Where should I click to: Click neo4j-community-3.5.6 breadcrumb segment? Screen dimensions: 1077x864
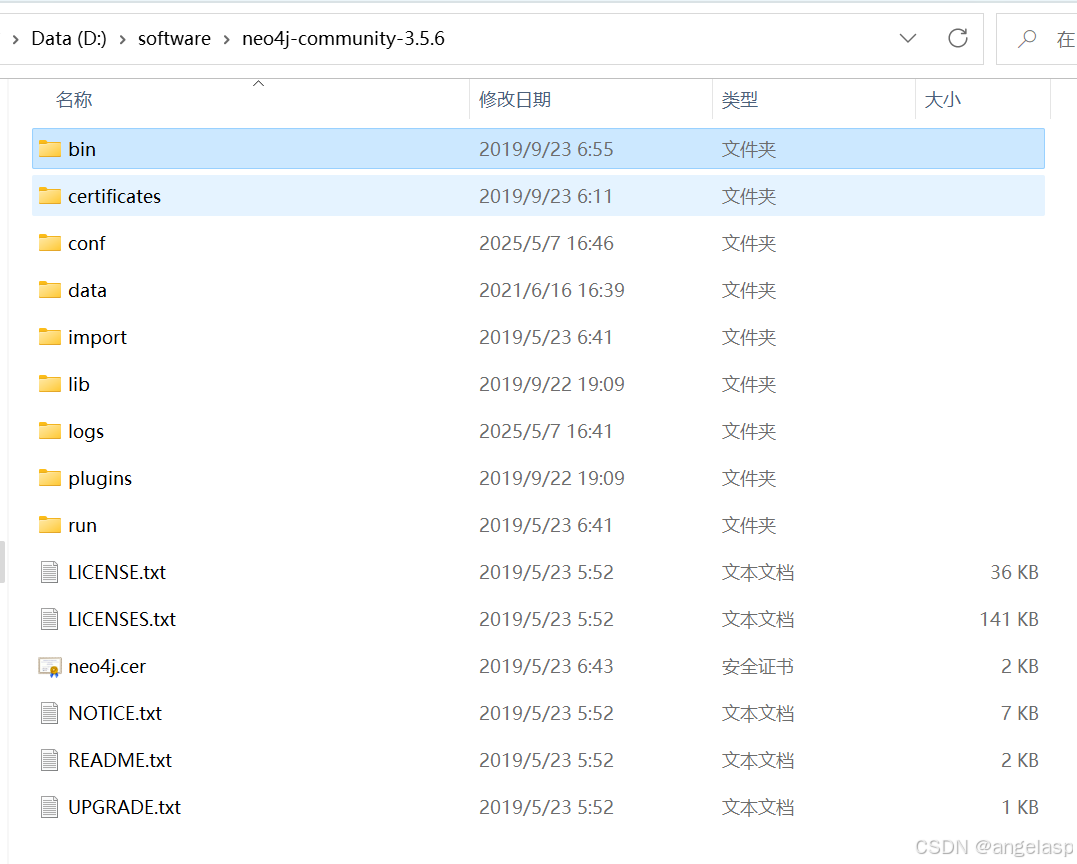click(x=343, y=38)
